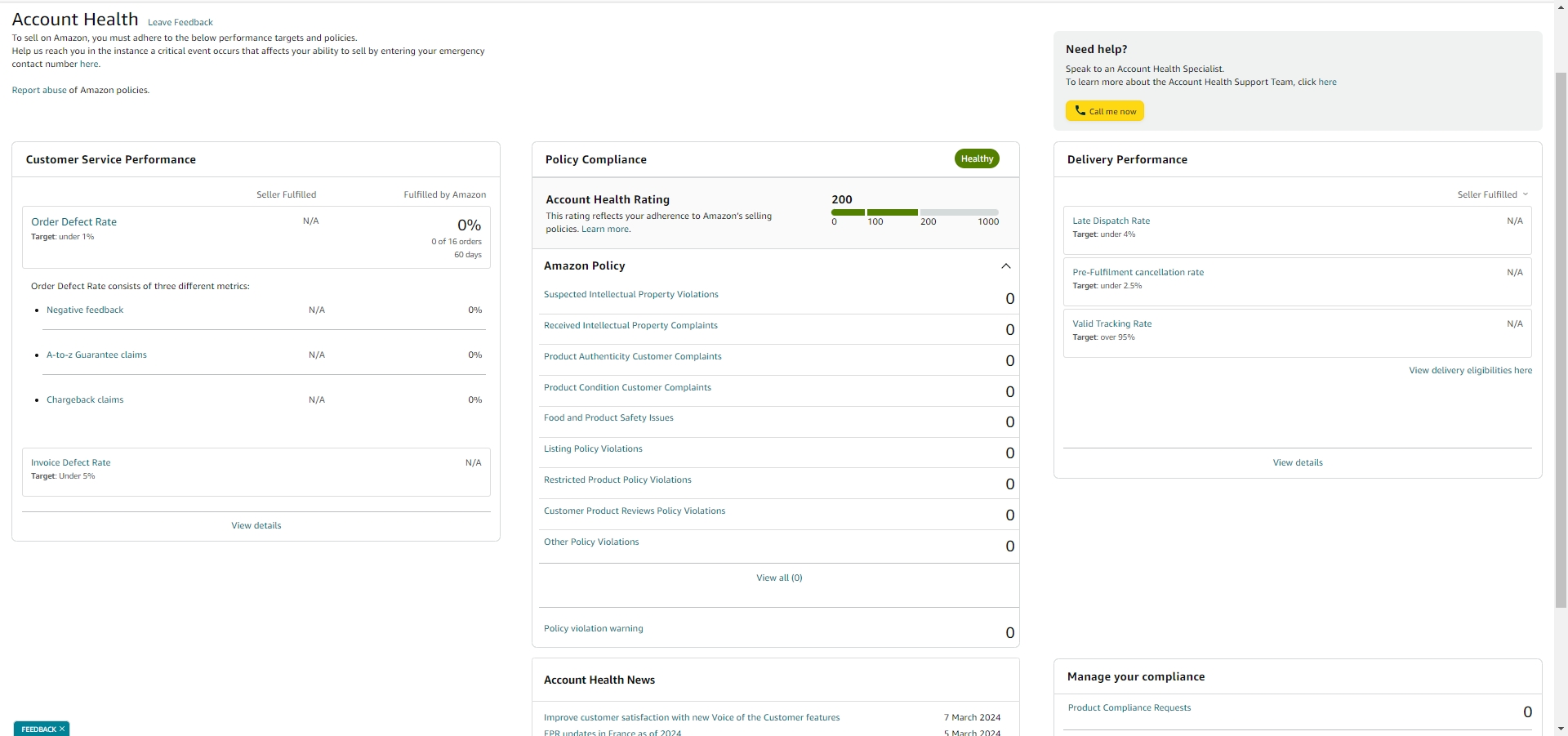Open the Order Defect Rate link
Image resolution: width=1568 pixels, height=736 pixels.
[73, 221]
